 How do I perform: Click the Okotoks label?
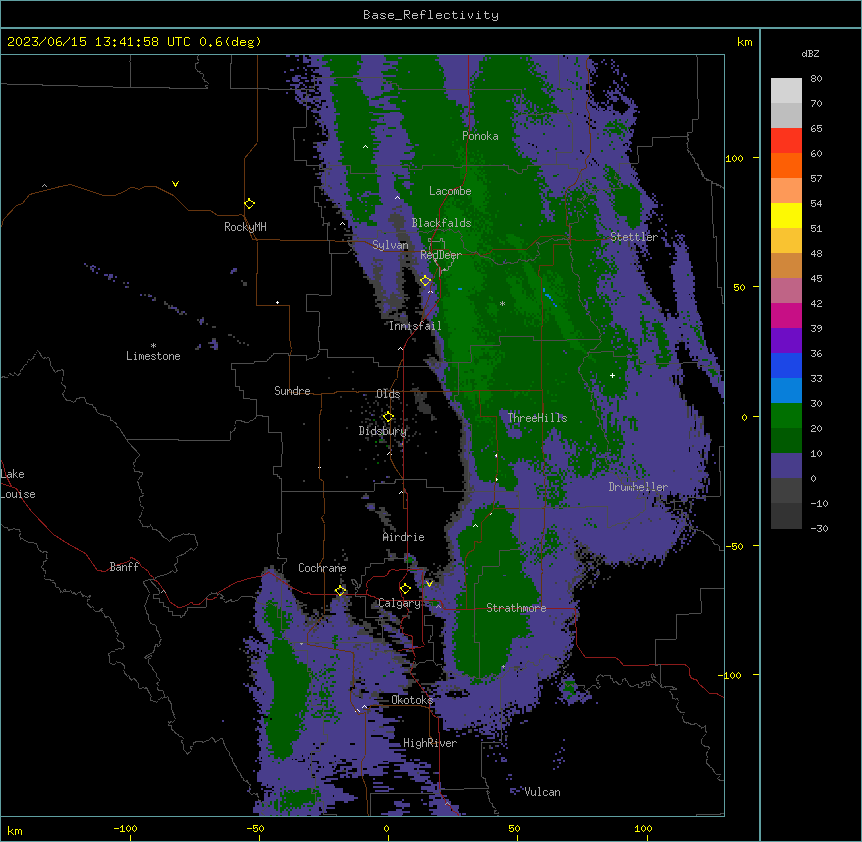click(x=412, y=700)
